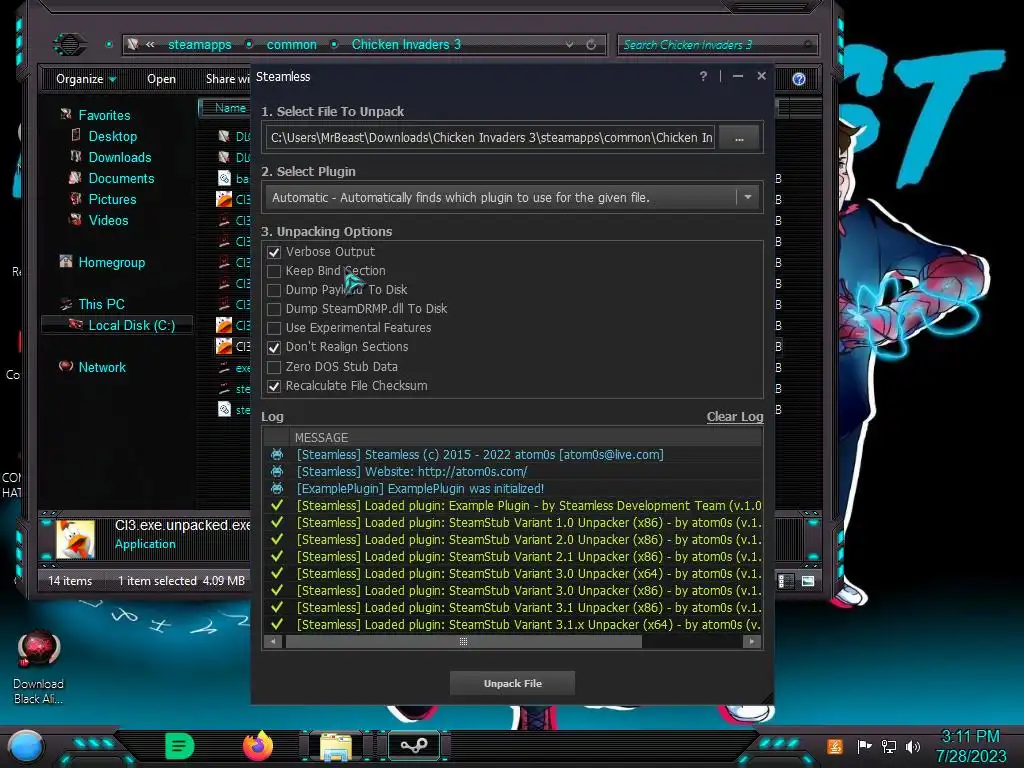Click the file path input field
Screen dimensions: 1024x768
pyautogui.click(x=490, y=138)
